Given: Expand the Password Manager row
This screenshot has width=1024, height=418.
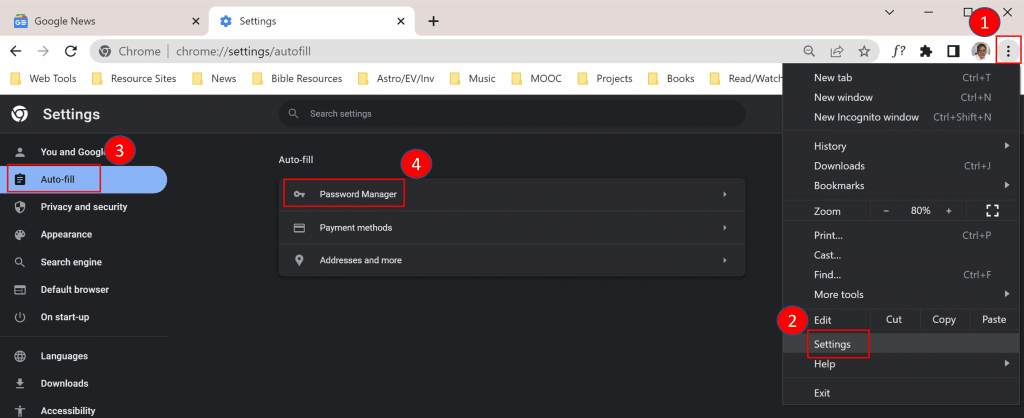Looking at the screenshot, I should (511, 194).
